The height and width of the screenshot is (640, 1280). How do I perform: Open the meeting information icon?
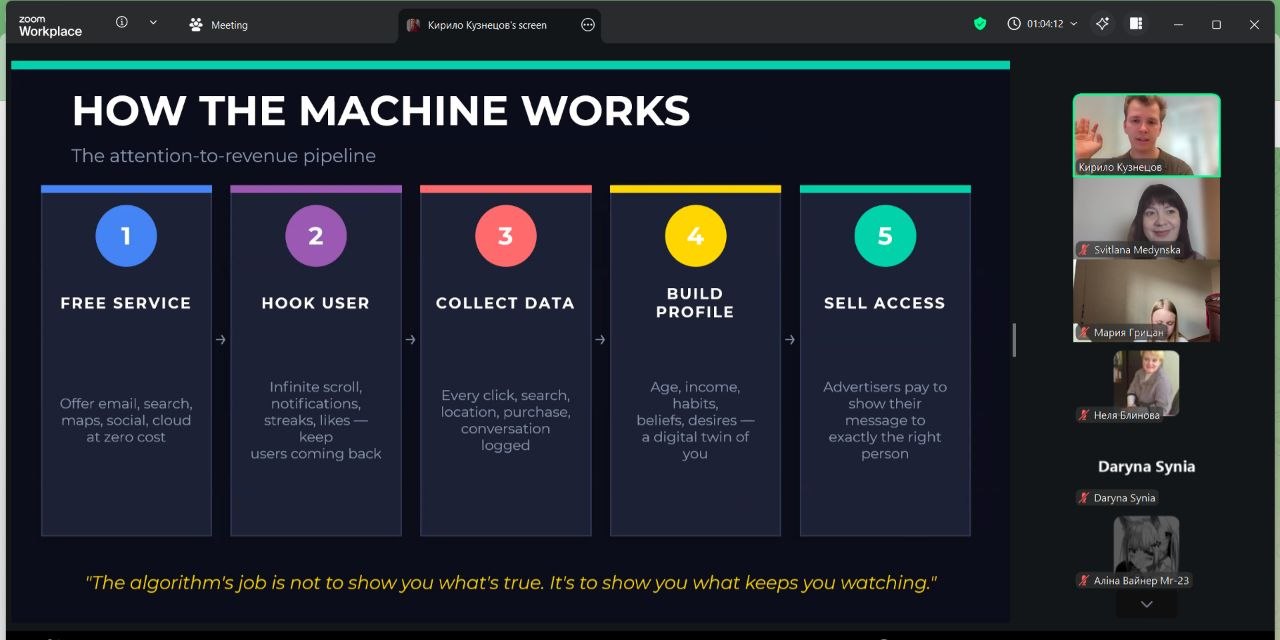122,22
